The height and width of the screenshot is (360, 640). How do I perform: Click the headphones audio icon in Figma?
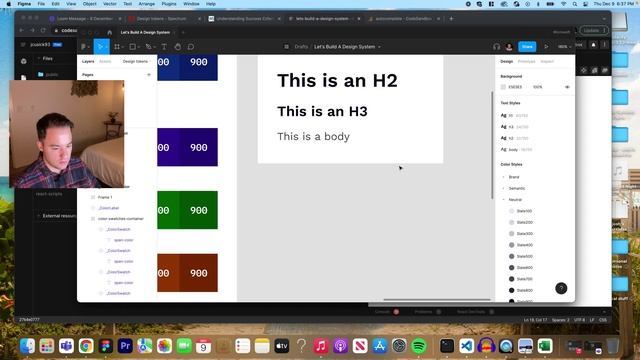(496, 47)
